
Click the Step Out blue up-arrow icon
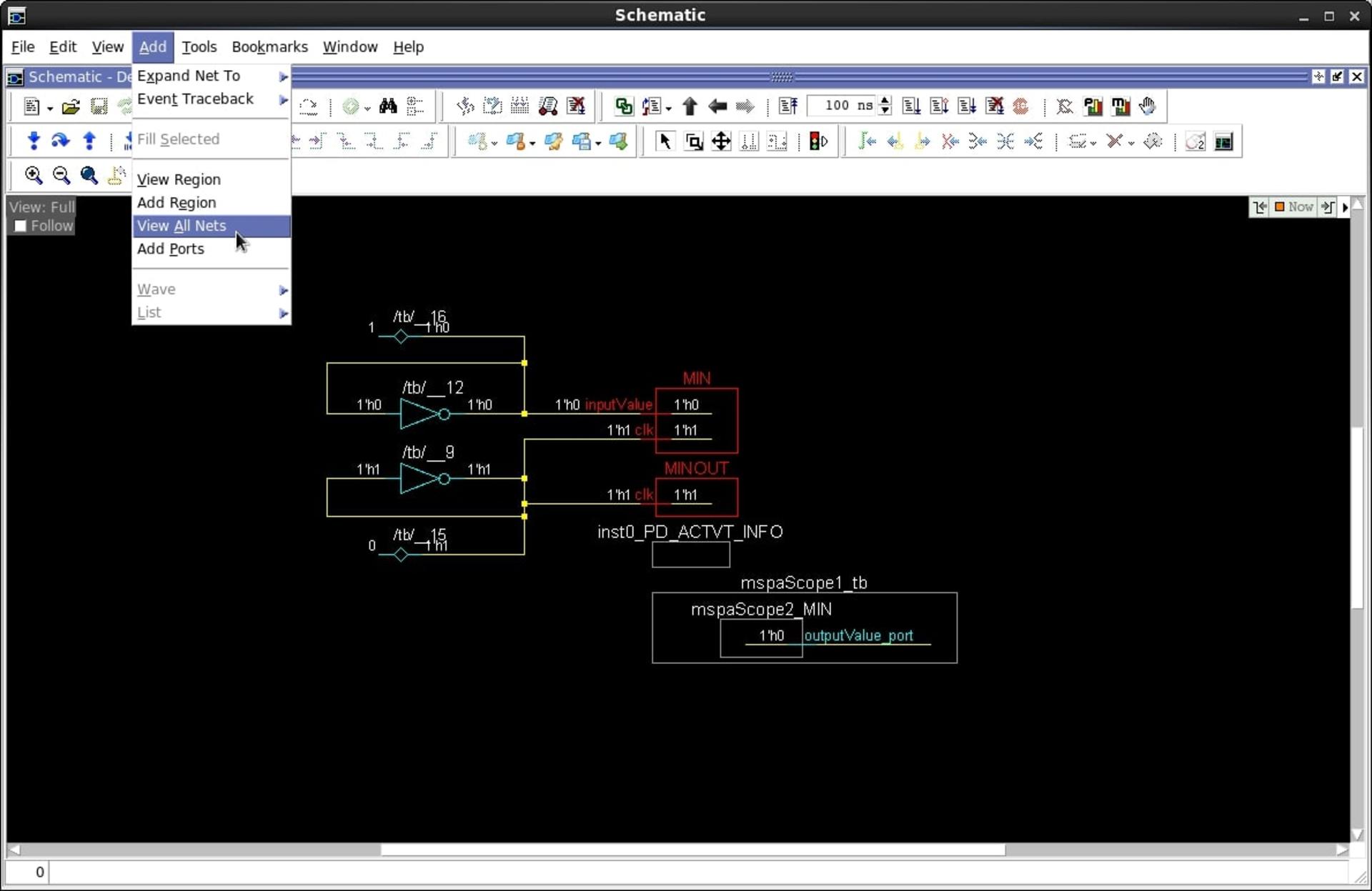click(89, 141)
